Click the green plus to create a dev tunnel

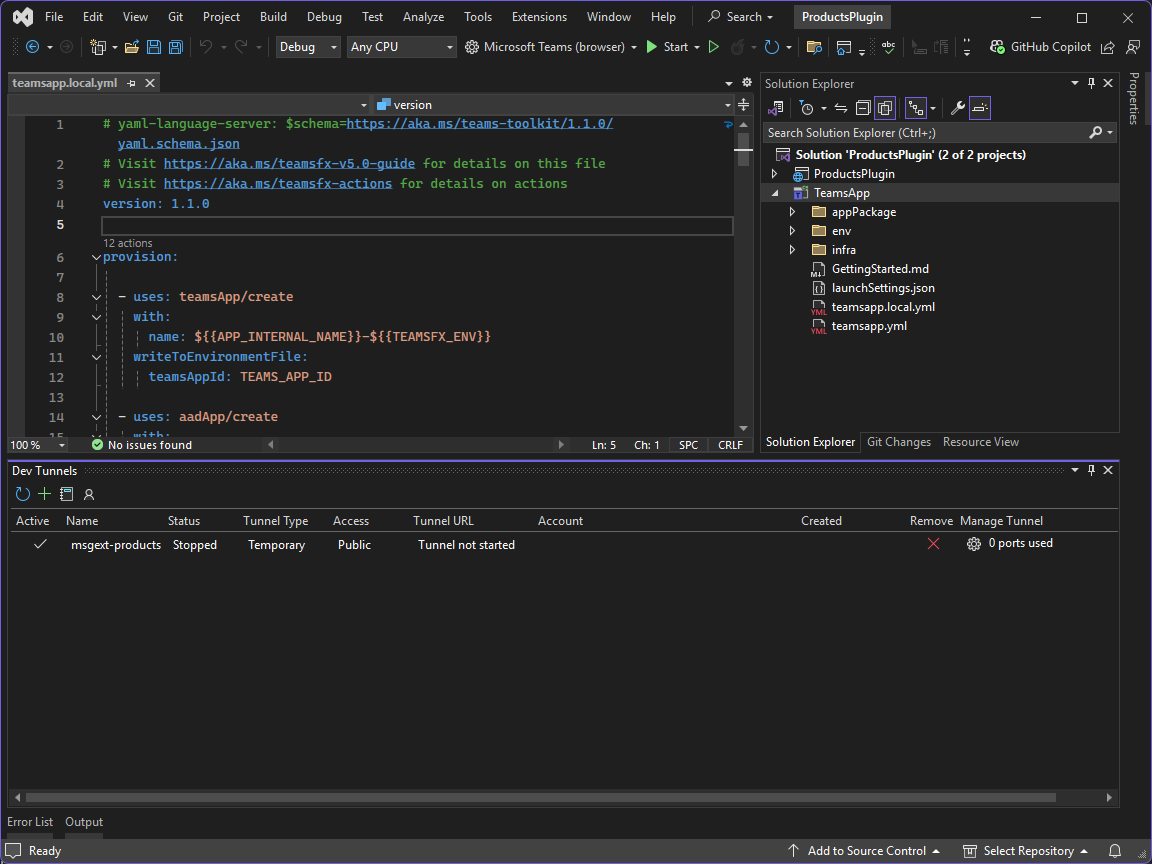pos(44,494)
